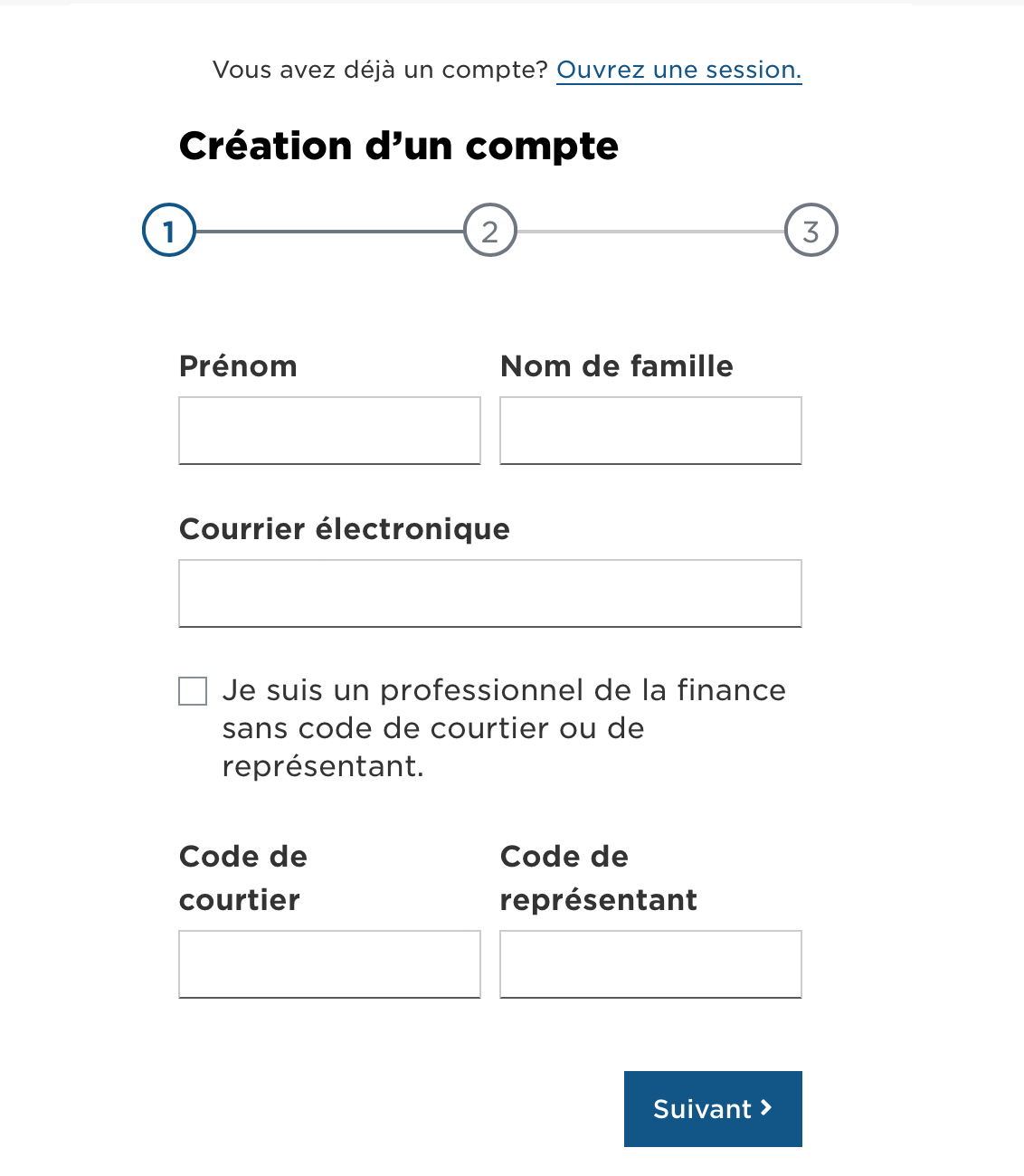
Task: Focus the Code de courtier field
Action: (x=329, y=964)
